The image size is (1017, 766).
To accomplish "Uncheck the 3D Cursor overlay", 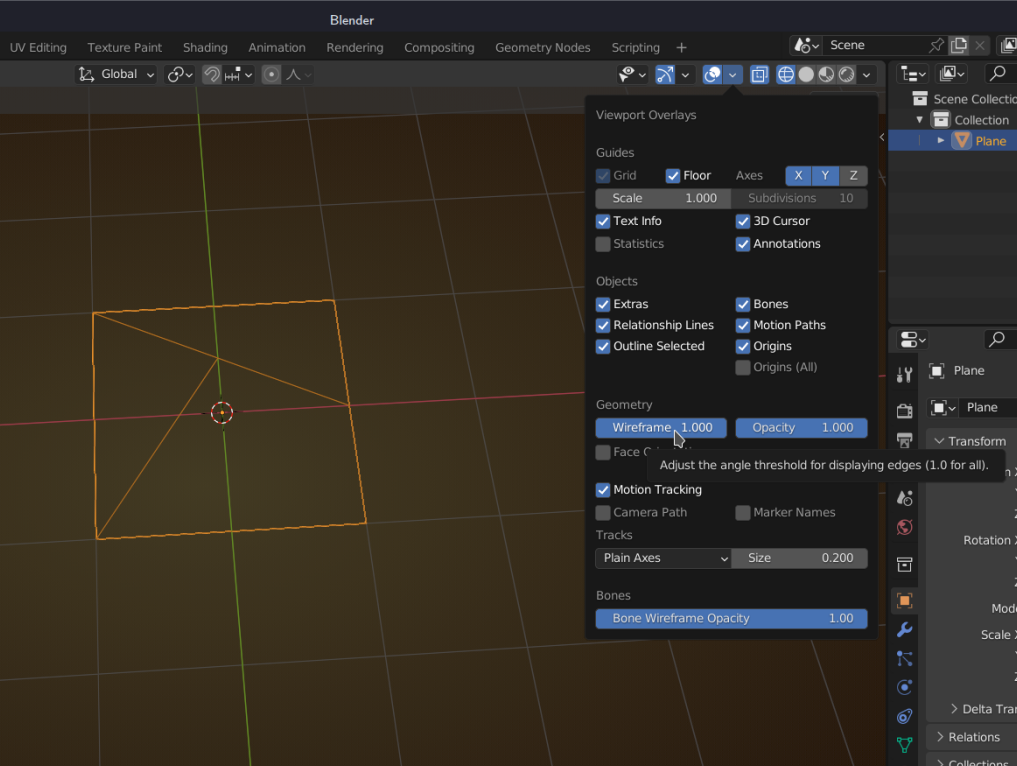I will coord(743,221).
